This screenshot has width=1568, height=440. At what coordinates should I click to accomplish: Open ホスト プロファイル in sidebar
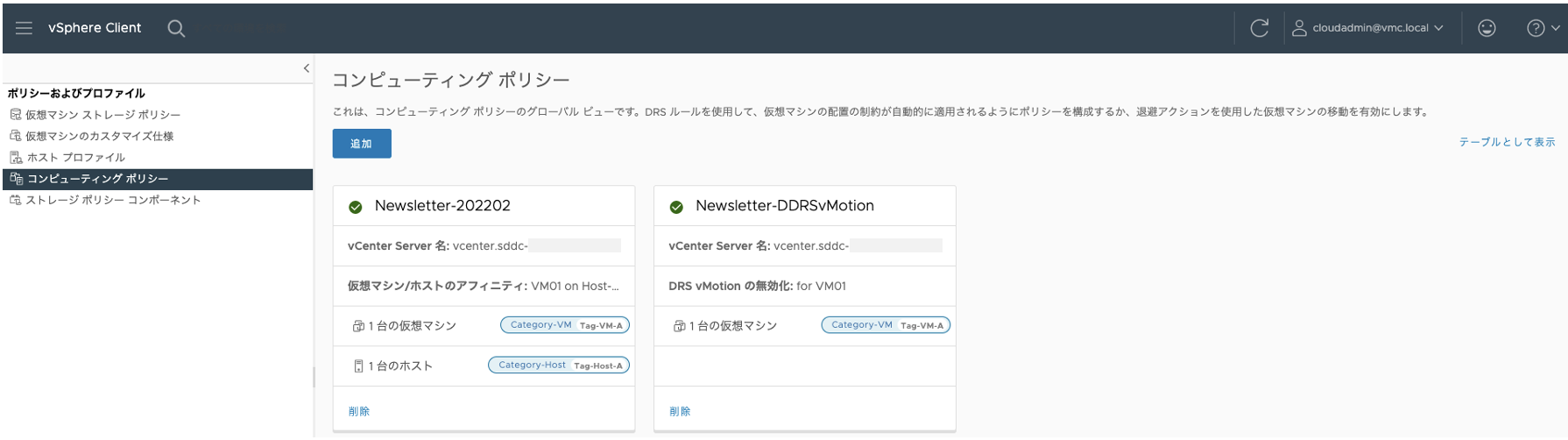point(75,158)
